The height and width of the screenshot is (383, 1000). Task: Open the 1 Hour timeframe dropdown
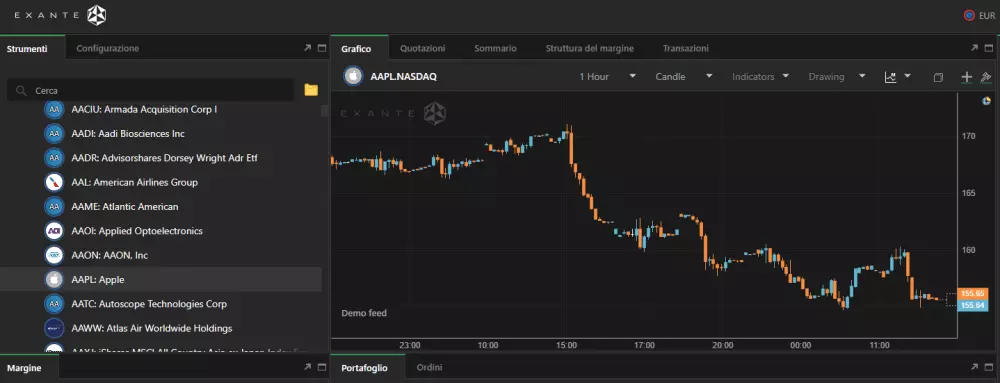[607, 76]
